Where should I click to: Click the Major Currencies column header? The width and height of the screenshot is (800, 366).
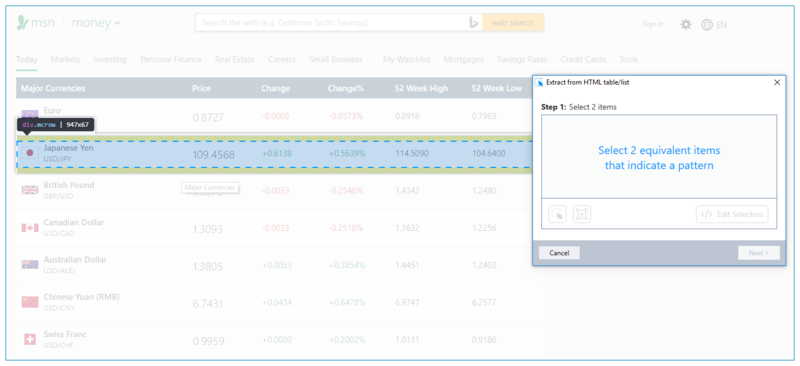pos(53,88)
